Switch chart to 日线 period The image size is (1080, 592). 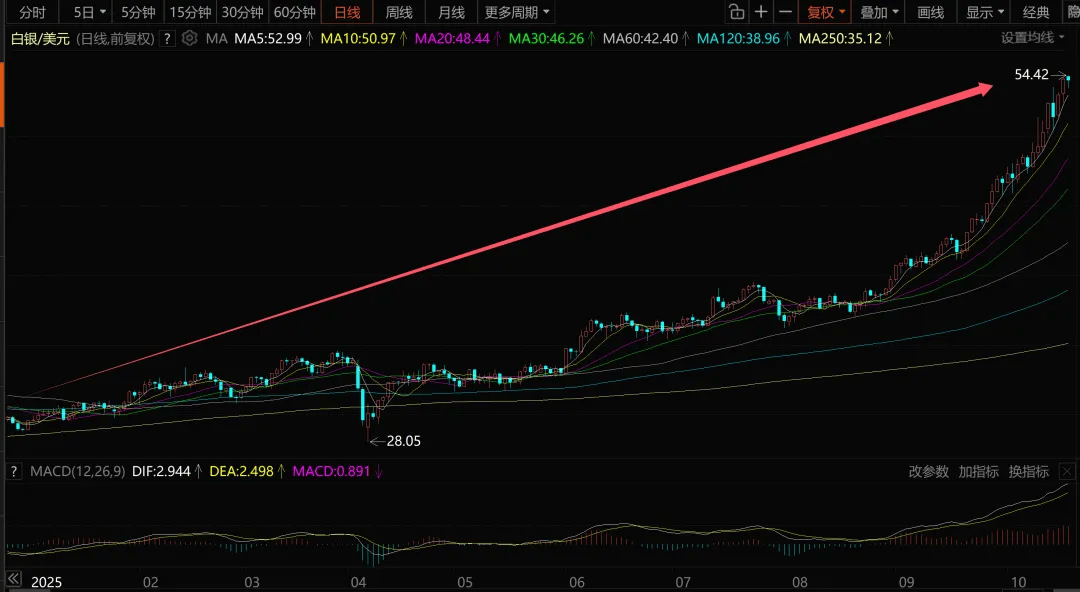[347, 12]
